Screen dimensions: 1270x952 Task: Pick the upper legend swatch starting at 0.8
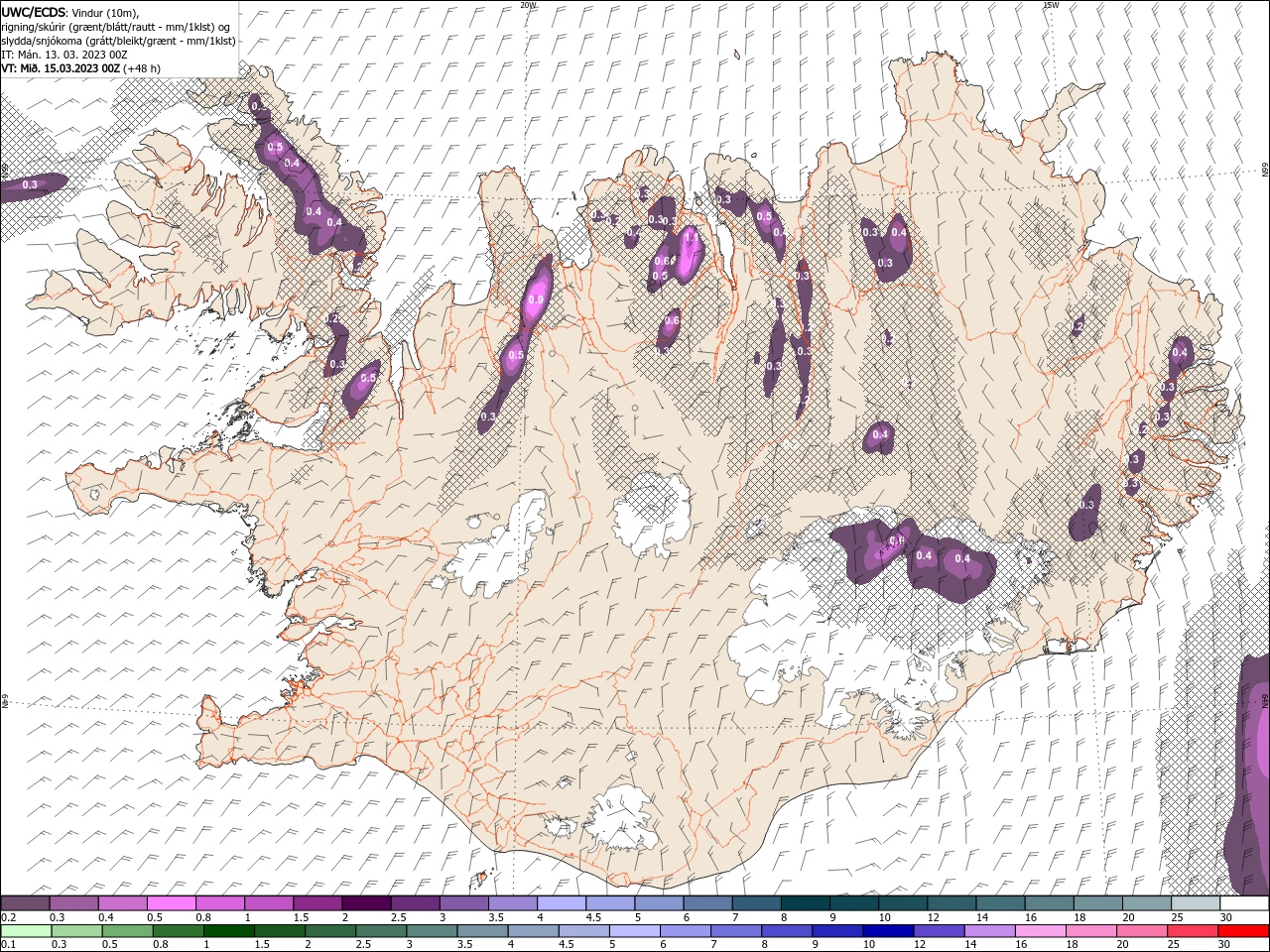(220, 903)
